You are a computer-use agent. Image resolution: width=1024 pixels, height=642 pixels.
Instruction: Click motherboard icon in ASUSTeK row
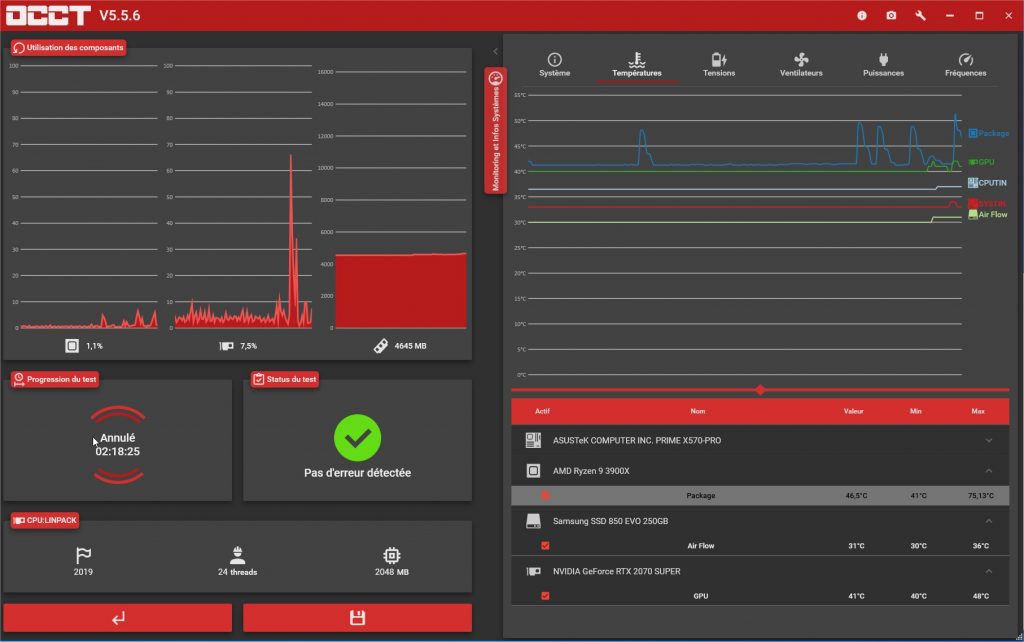pyautogui.click(x=533, y=440)
